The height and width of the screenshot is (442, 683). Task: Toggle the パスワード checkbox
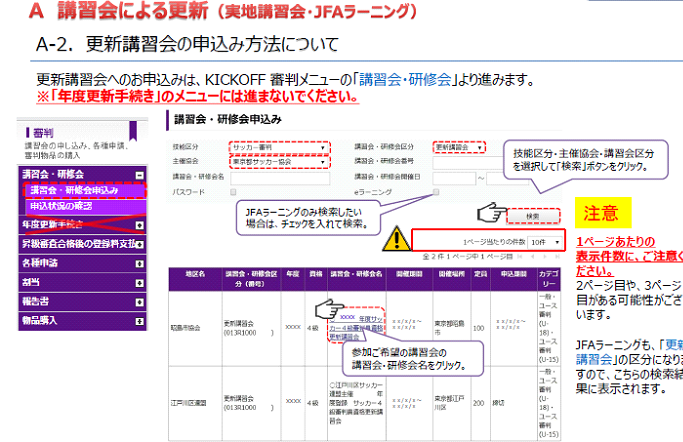[x=234, y=191]
